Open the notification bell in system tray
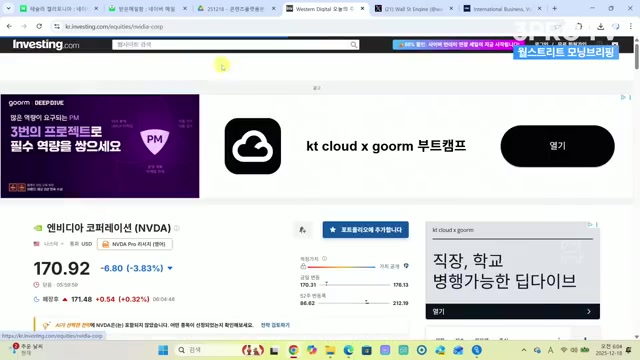Image resolution: width=640 pixels, height=360 pixels. (x=629, y=350)
